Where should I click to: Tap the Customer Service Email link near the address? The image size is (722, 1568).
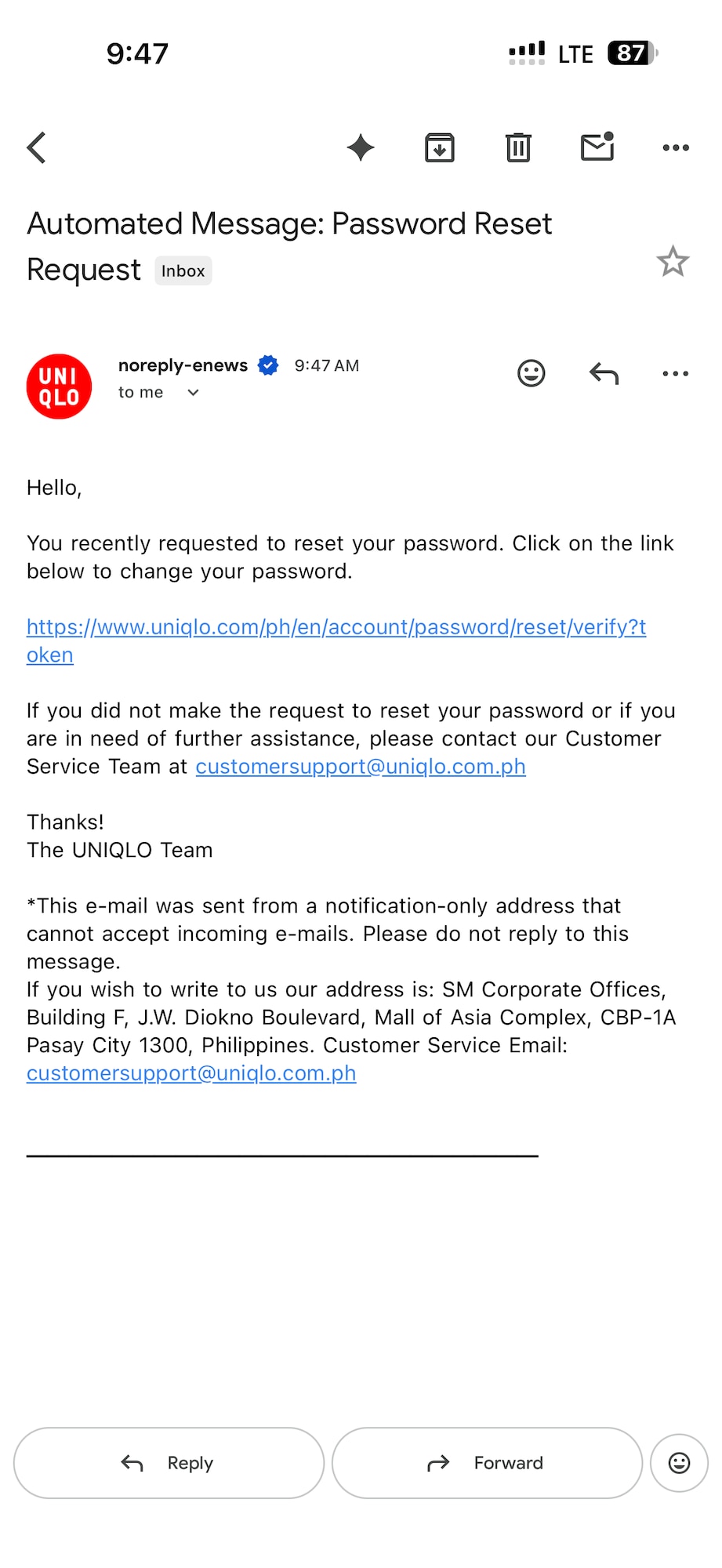click(191, 1073)
